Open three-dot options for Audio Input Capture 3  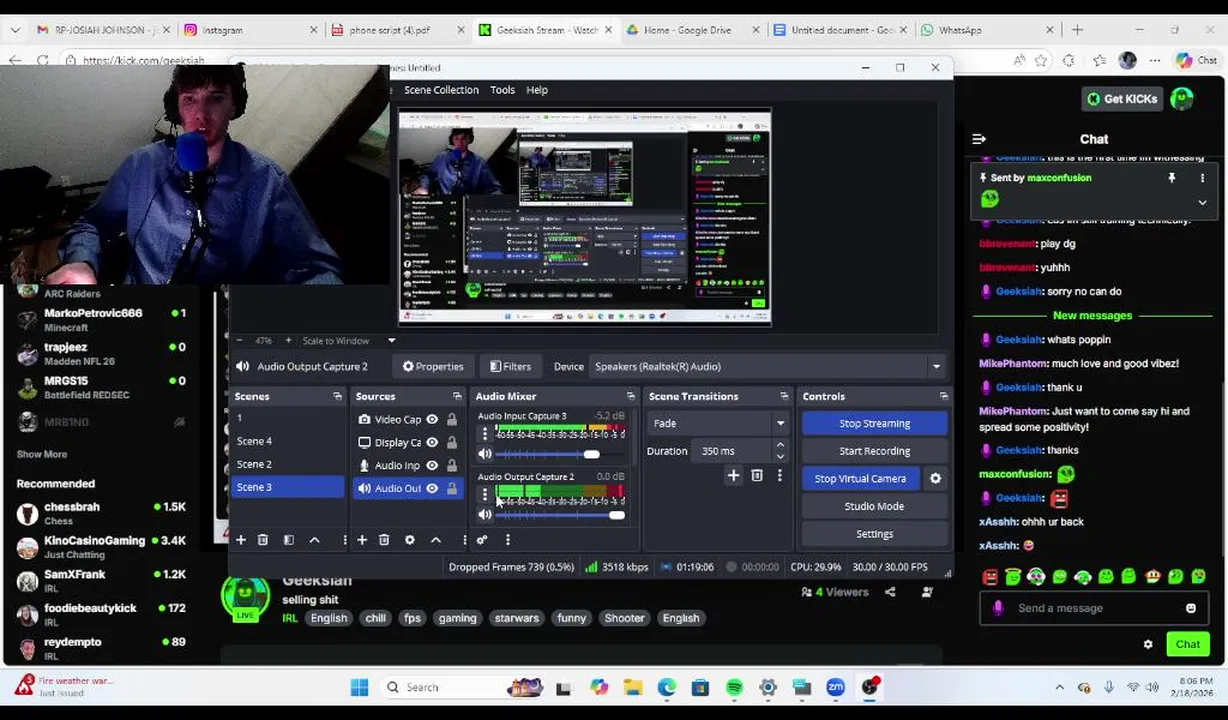coord(485,434)
